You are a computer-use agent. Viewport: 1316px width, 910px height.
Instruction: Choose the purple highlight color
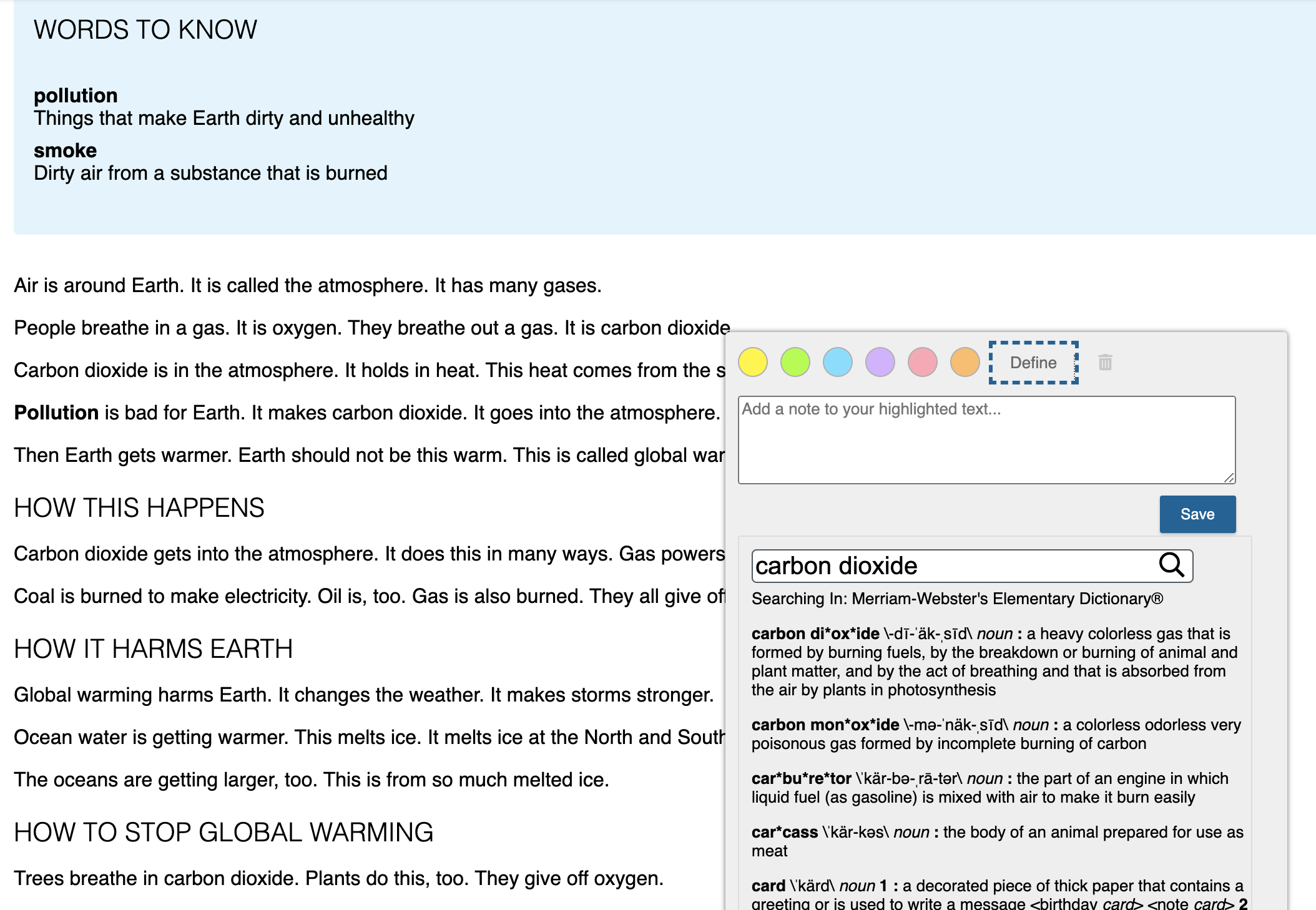coord(880,363)
